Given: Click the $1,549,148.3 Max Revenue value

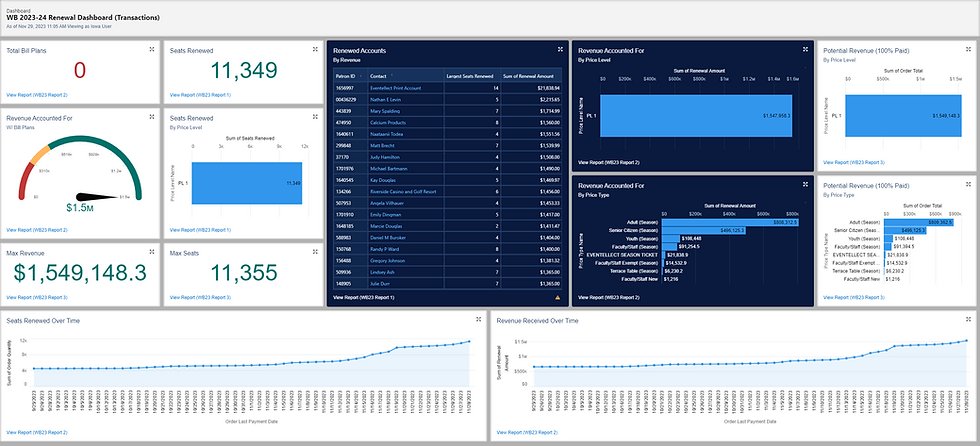Looking at the screenshot, I should pyautogui.click(x=80, y=273).
